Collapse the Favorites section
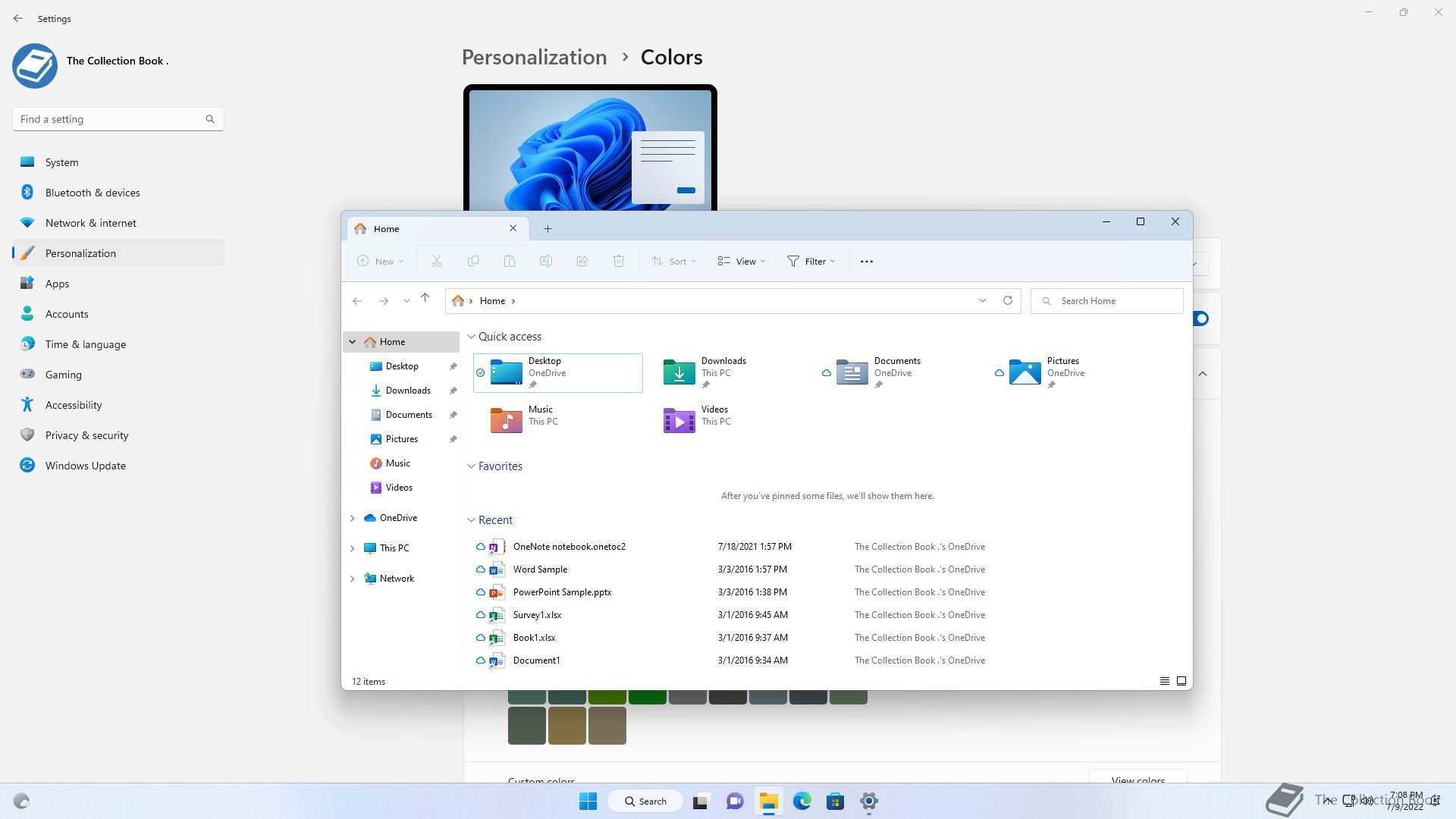 pyautogui.click(x=471, y=466)
